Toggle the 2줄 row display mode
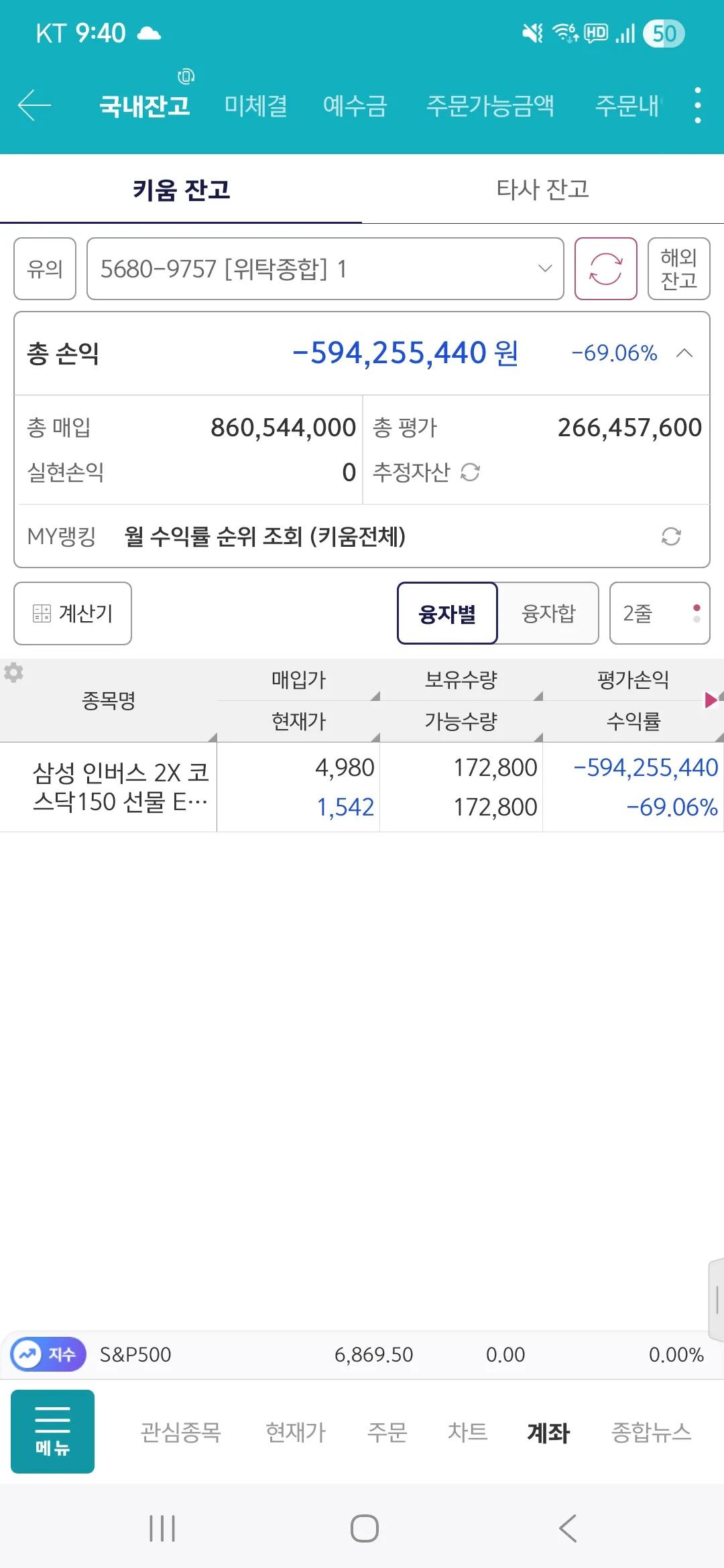The height and width of the screenshot is (1568, 724). point(659,613)
